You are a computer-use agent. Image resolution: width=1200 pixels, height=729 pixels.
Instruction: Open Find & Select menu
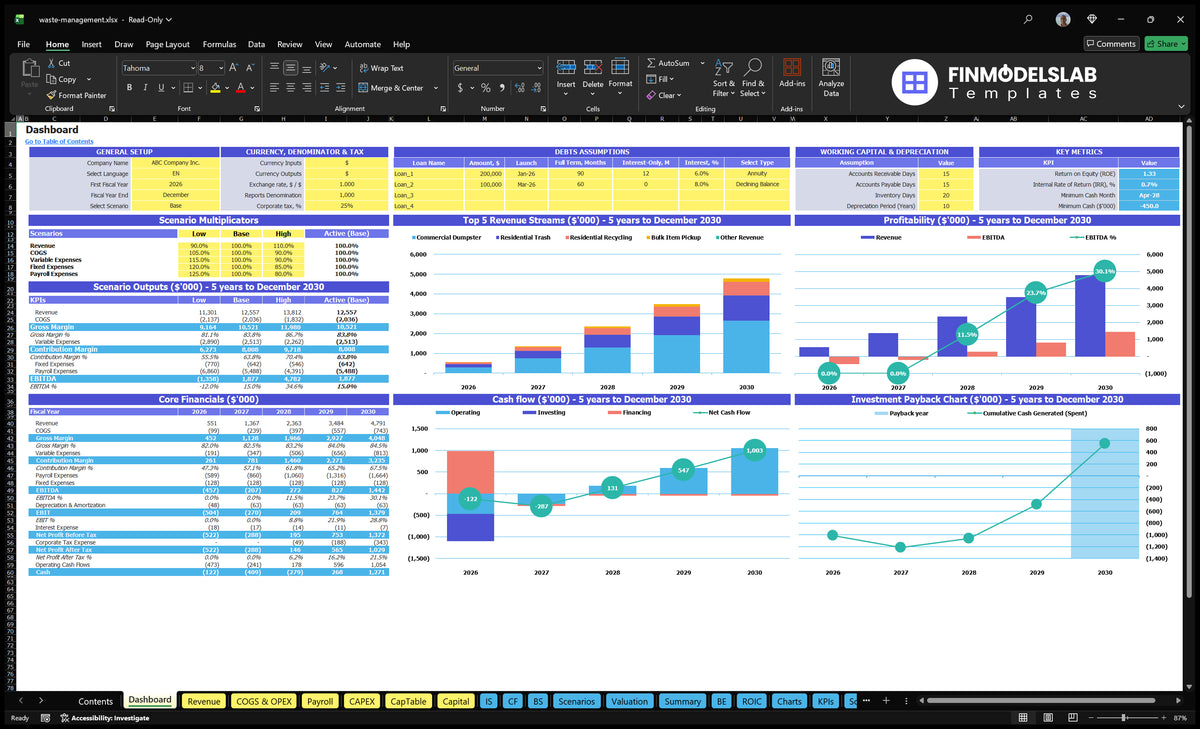pos(753,76)
